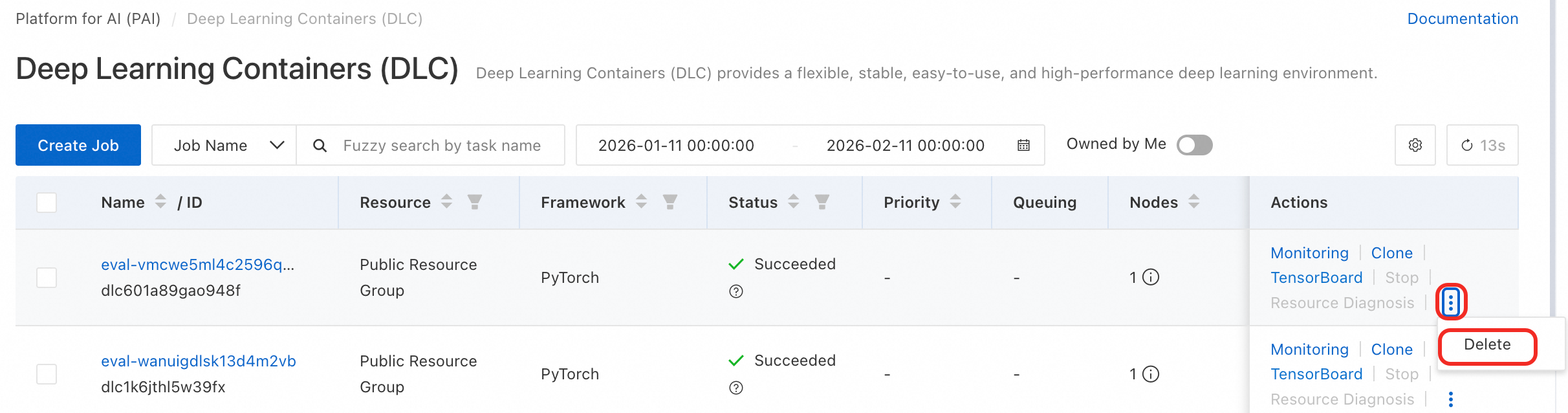
Task: Filter by the Resource column funnel
Action: pos(475,202)
